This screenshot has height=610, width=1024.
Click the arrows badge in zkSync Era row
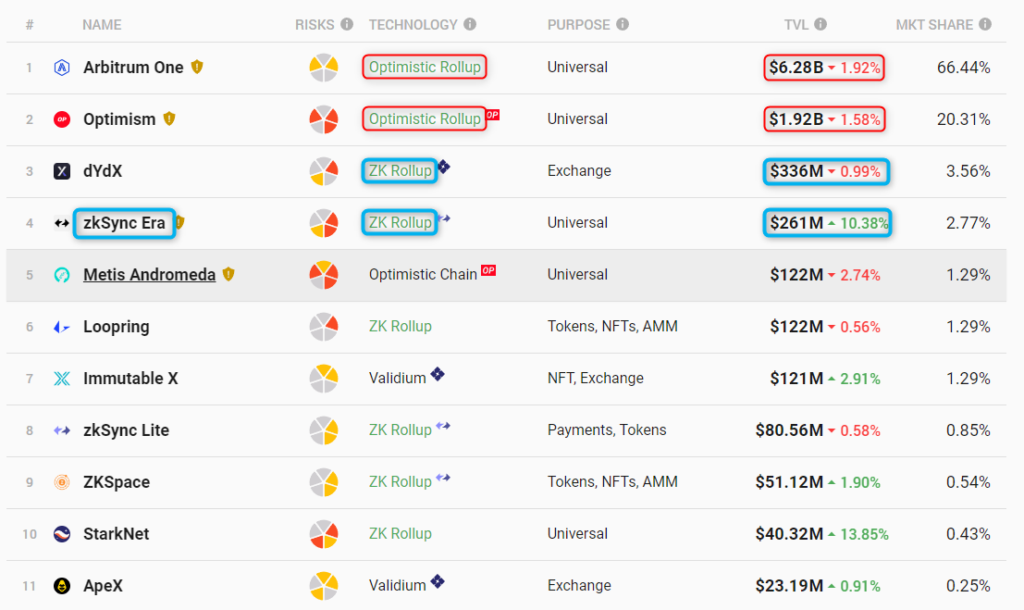click(444, 218)
